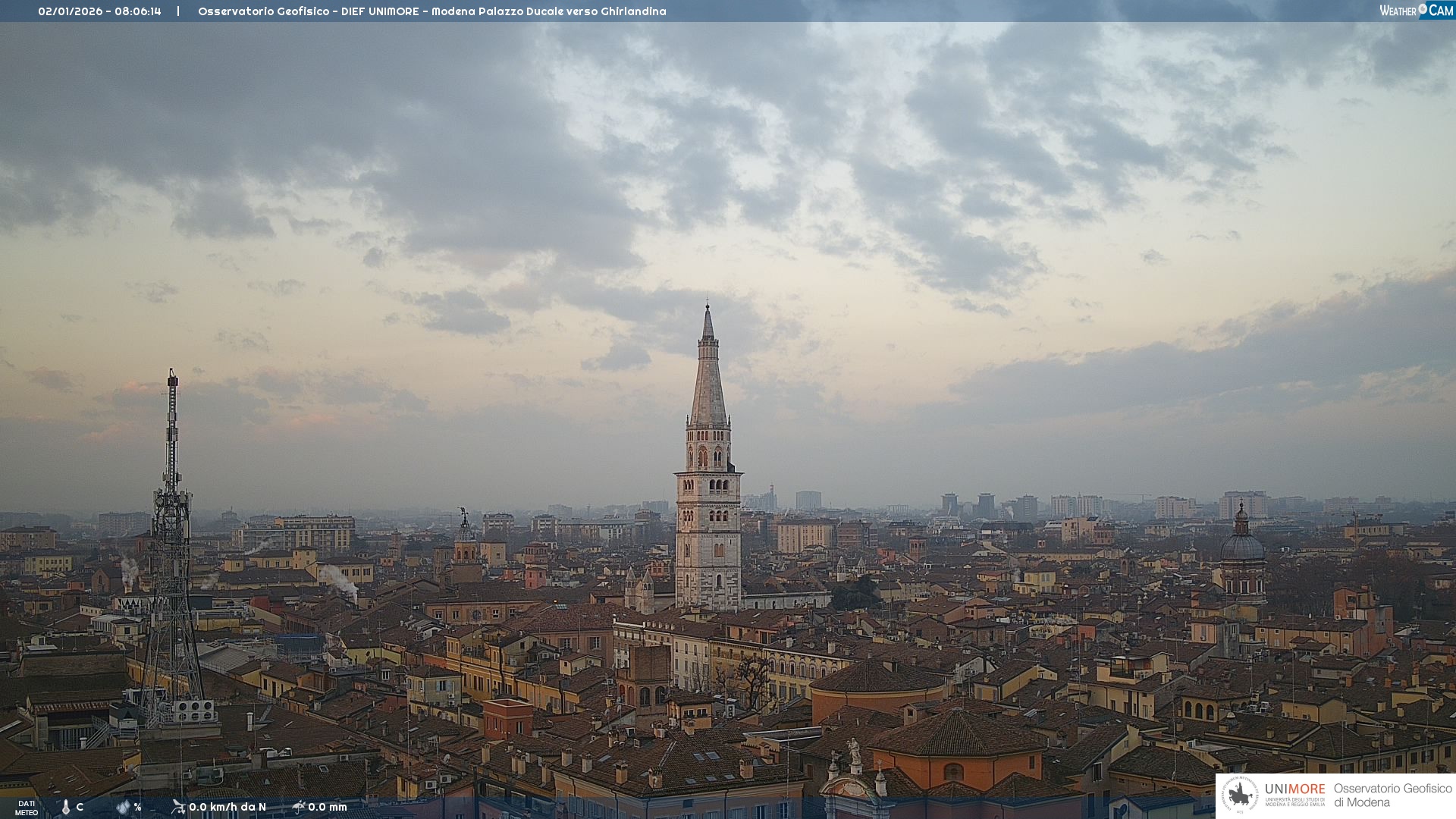This screenshot has height=819, width=1456.
Task: Click the Osservatorio Geofisico di Modena text
Action: coord(1392,795)
